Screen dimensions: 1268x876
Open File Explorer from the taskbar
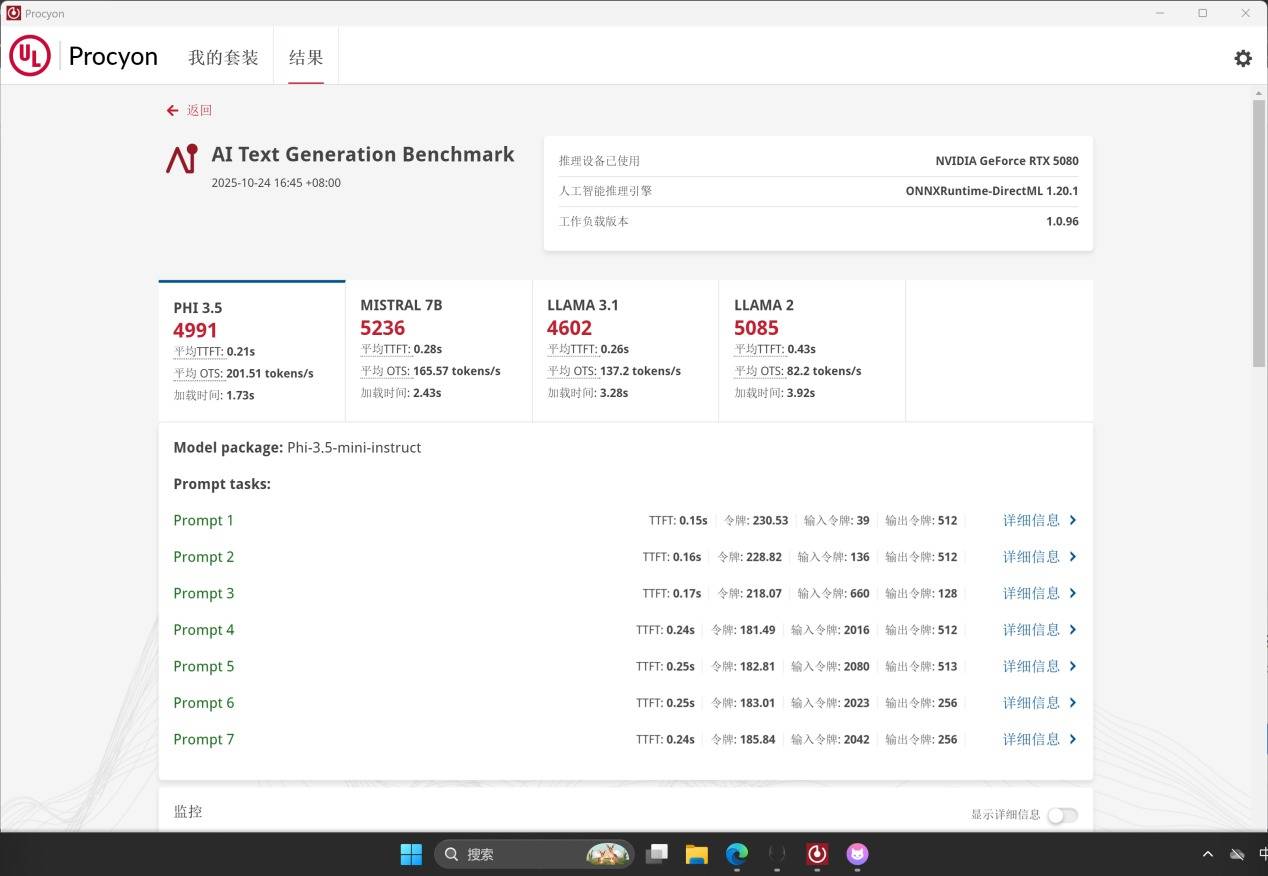coord(697,854)
